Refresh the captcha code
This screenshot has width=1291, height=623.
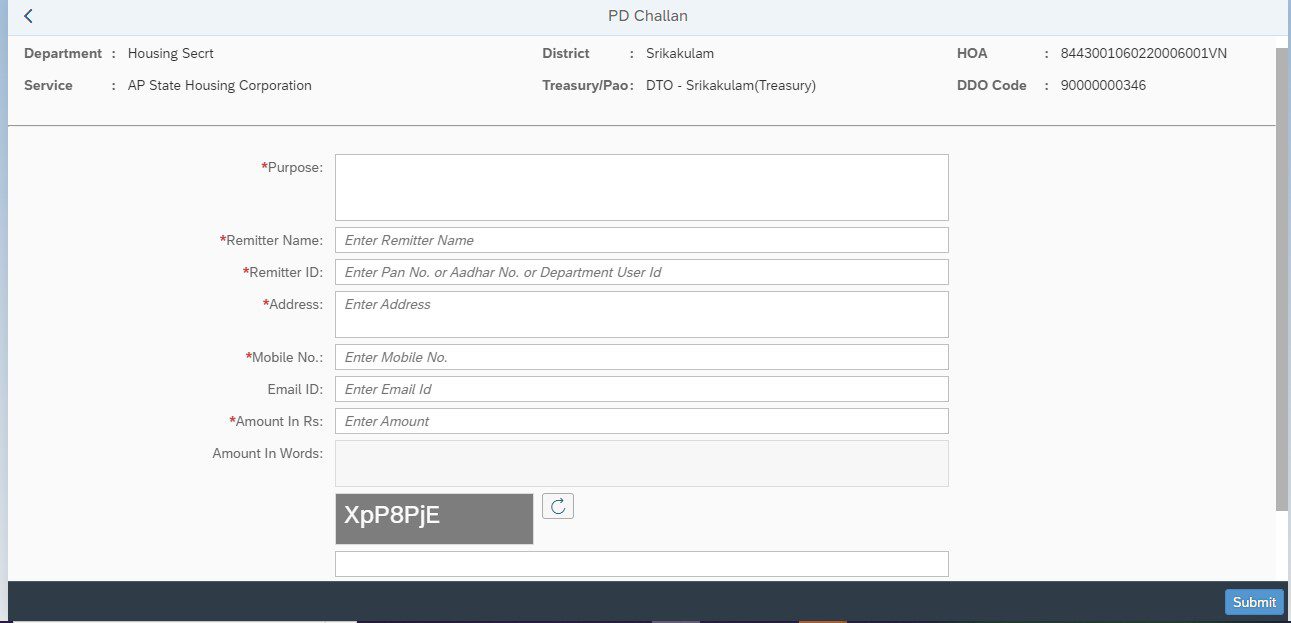tap(559, 506)
